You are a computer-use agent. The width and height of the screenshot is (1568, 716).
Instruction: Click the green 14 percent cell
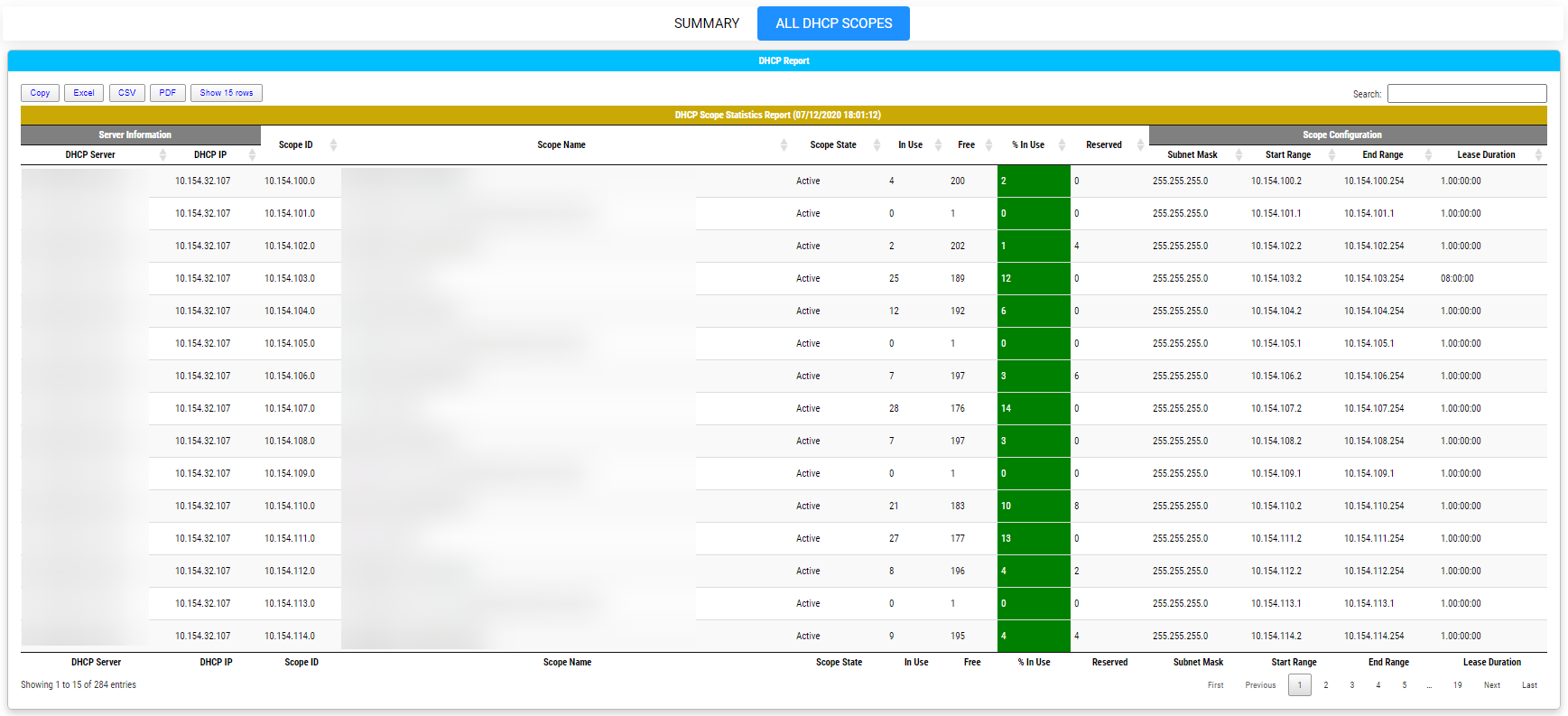click(1033, 409)
